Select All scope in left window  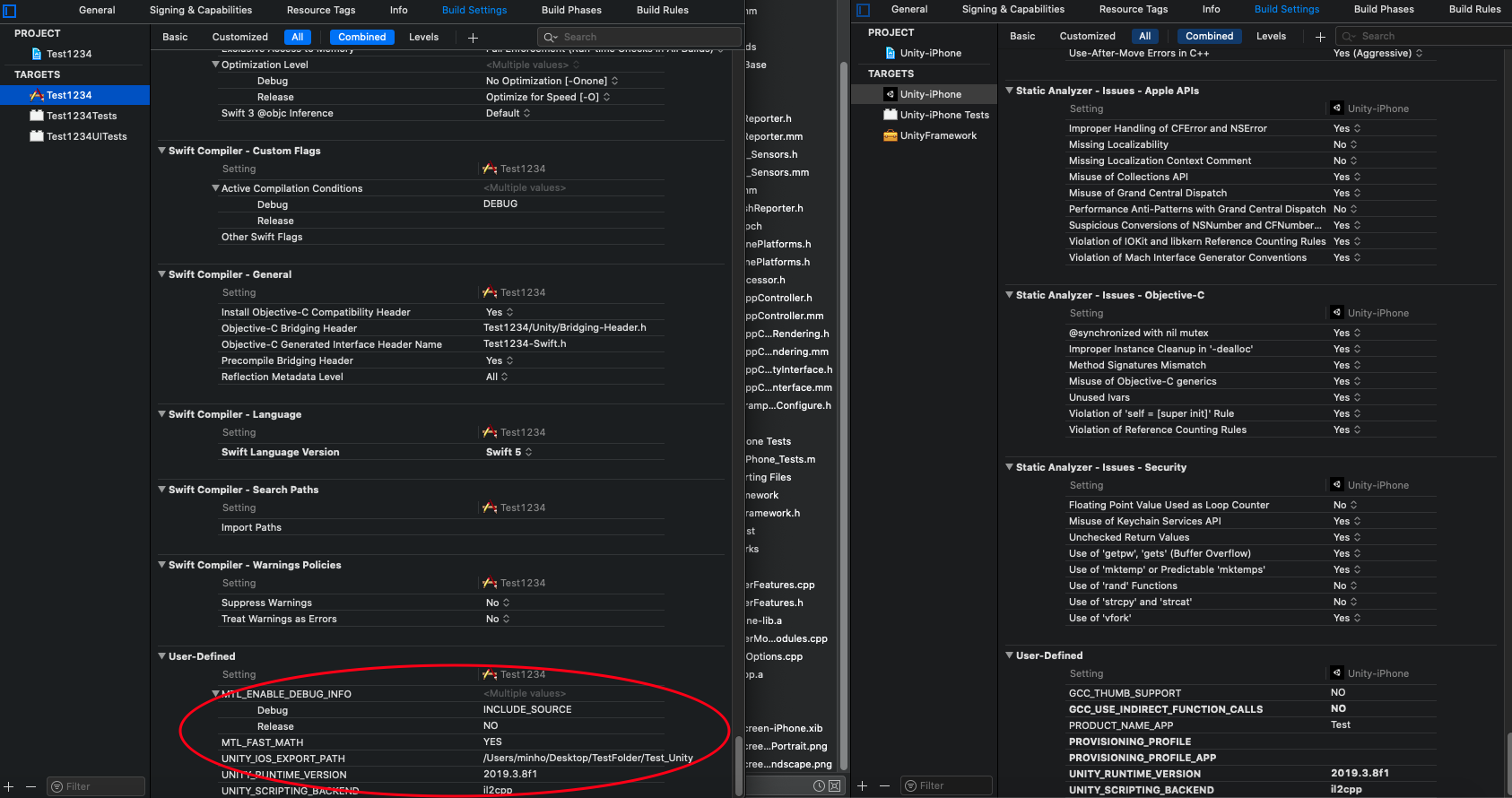pyautogui.click(x=298, y=37)
